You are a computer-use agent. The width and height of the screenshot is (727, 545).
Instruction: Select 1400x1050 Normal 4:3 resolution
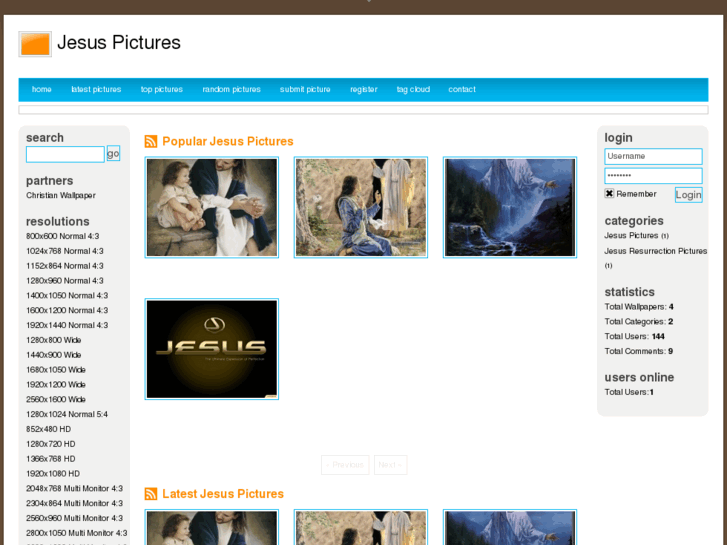(67, 295)
